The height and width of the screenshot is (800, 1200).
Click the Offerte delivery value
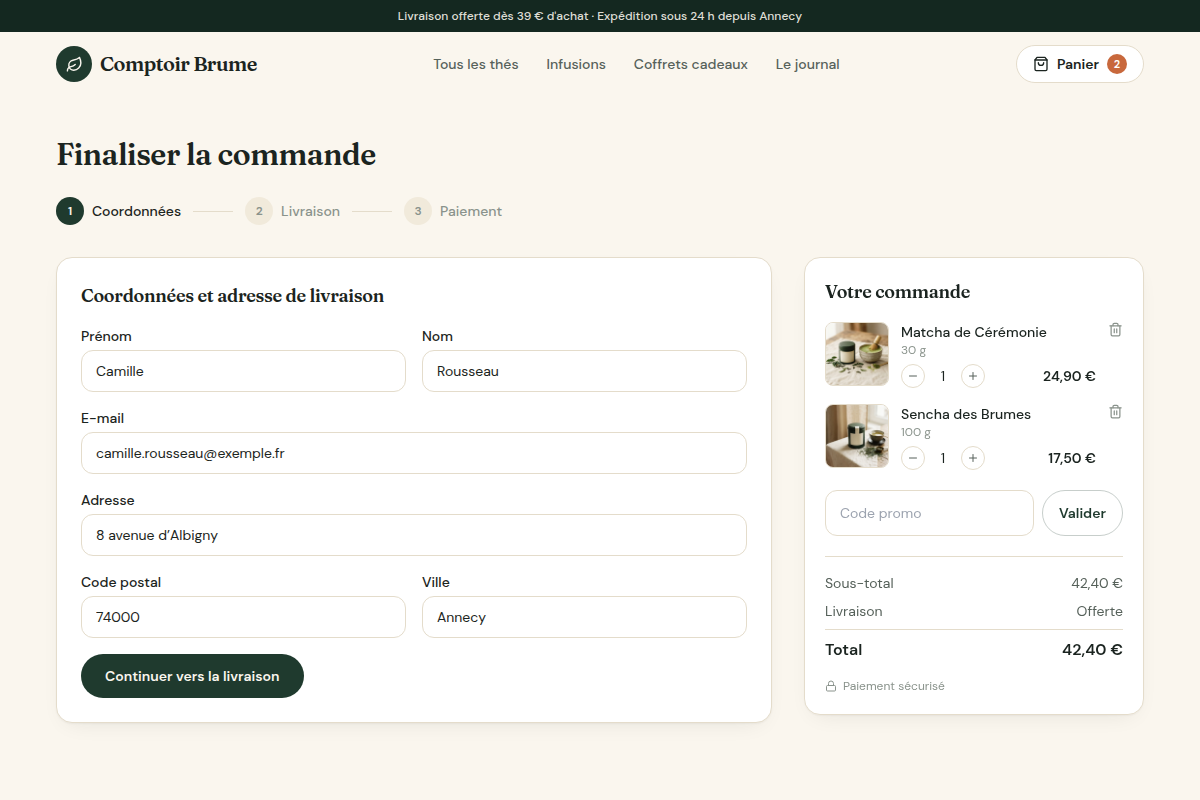click(x=1099, y=611)
